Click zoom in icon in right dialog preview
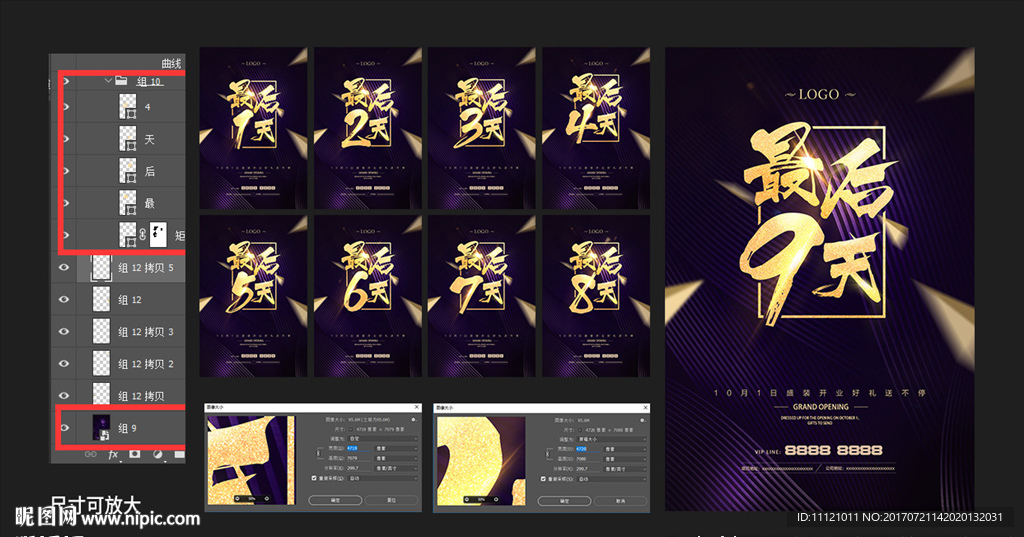 click(x=497, y=498)
